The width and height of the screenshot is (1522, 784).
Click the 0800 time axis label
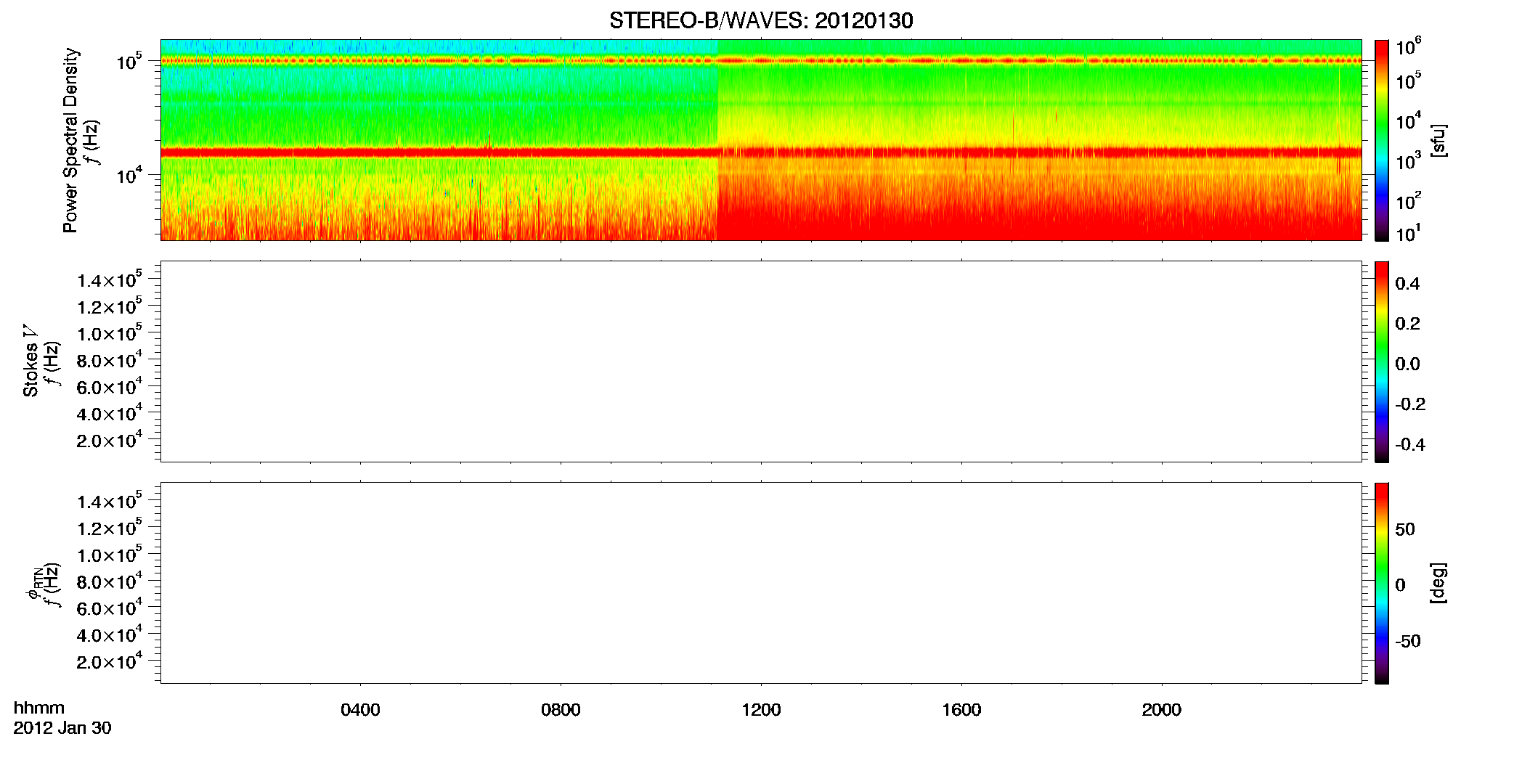pos(561,709)
